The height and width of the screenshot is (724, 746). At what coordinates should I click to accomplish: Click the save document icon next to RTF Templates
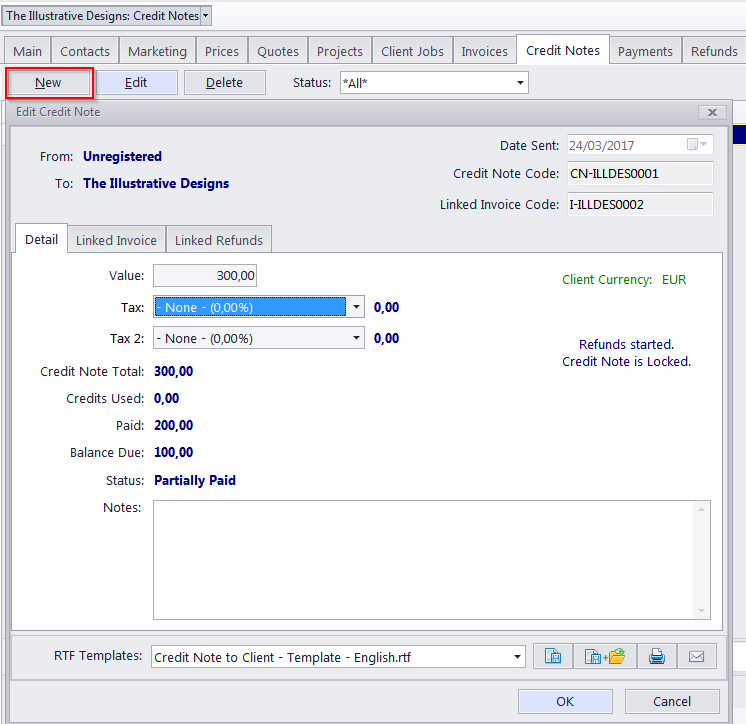coord(553,657)
